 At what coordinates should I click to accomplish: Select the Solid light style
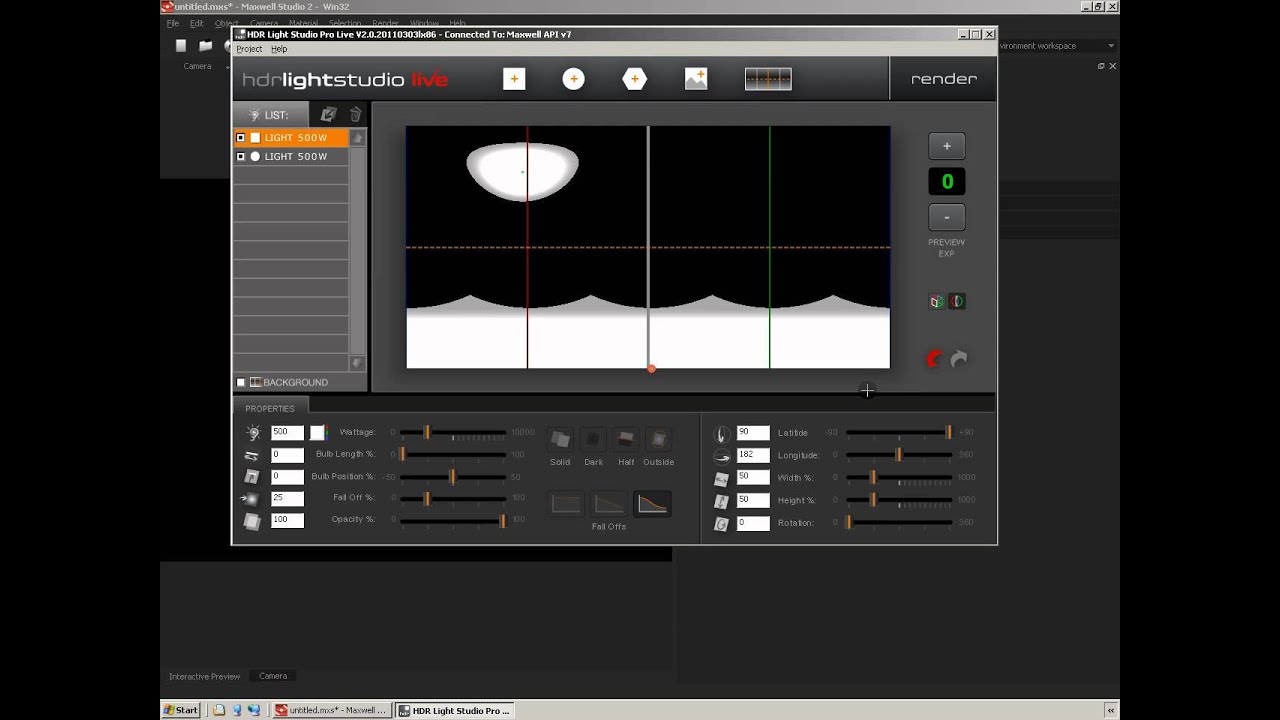[560, 439]
